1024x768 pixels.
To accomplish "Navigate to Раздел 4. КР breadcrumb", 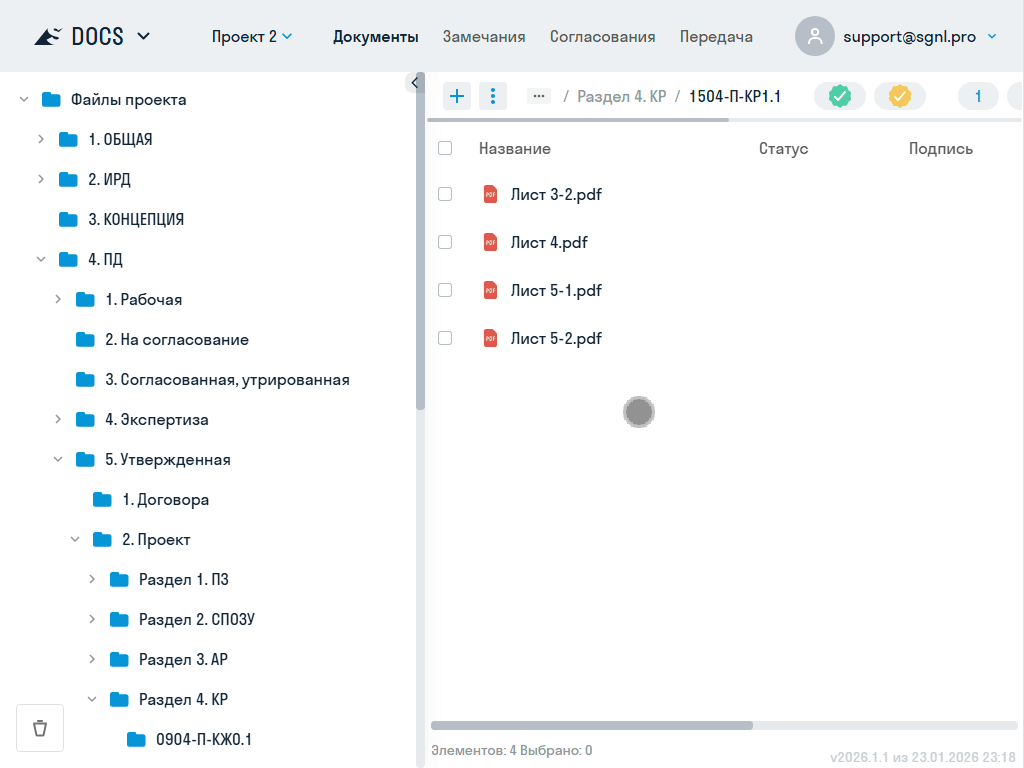I will 621,96.
